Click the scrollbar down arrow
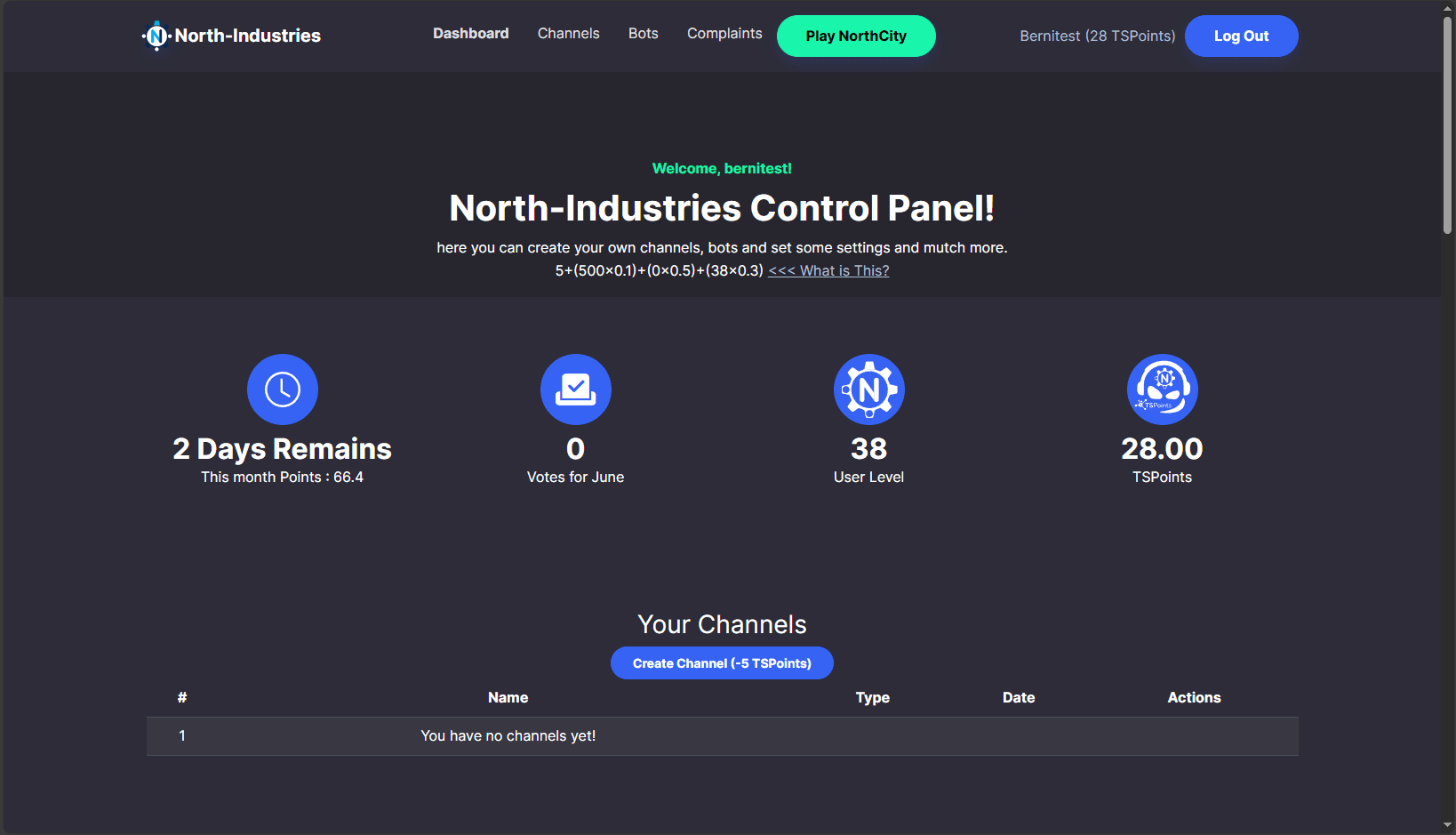Image resolution: width=1456 pixels, height=835 pixels. [x=1447, y=825]
